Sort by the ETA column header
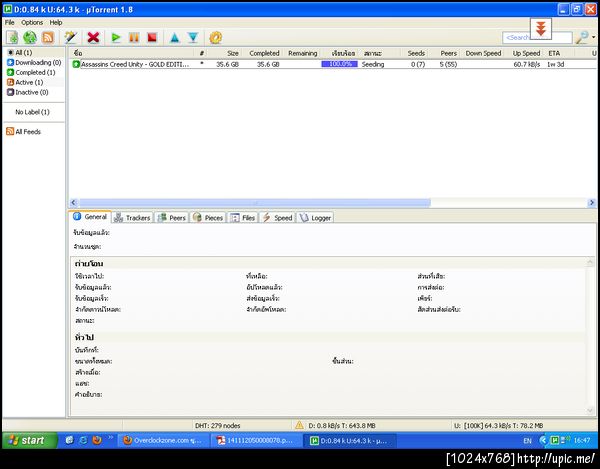 [558, 53]
